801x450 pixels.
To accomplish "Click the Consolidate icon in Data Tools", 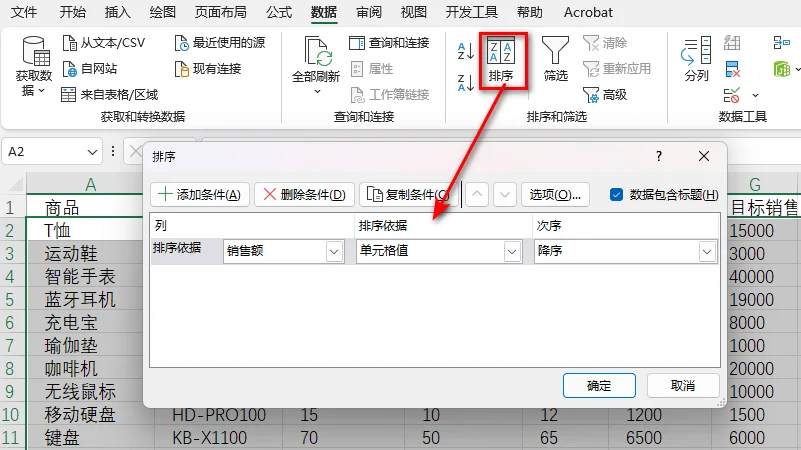I will (x=782, y=43).
